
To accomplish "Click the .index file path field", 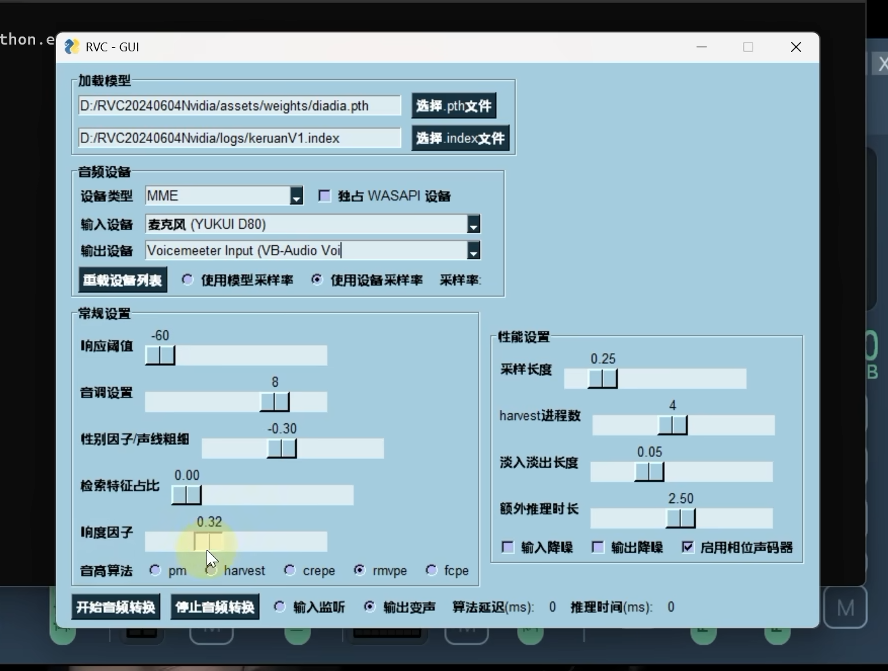I will pyautogui.click(x=240, y=138).
